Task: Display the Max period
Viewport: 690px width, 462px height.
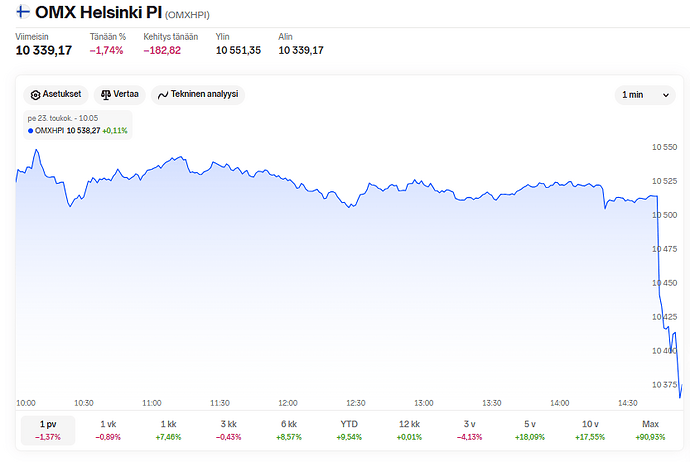Action: coord(650,430)
